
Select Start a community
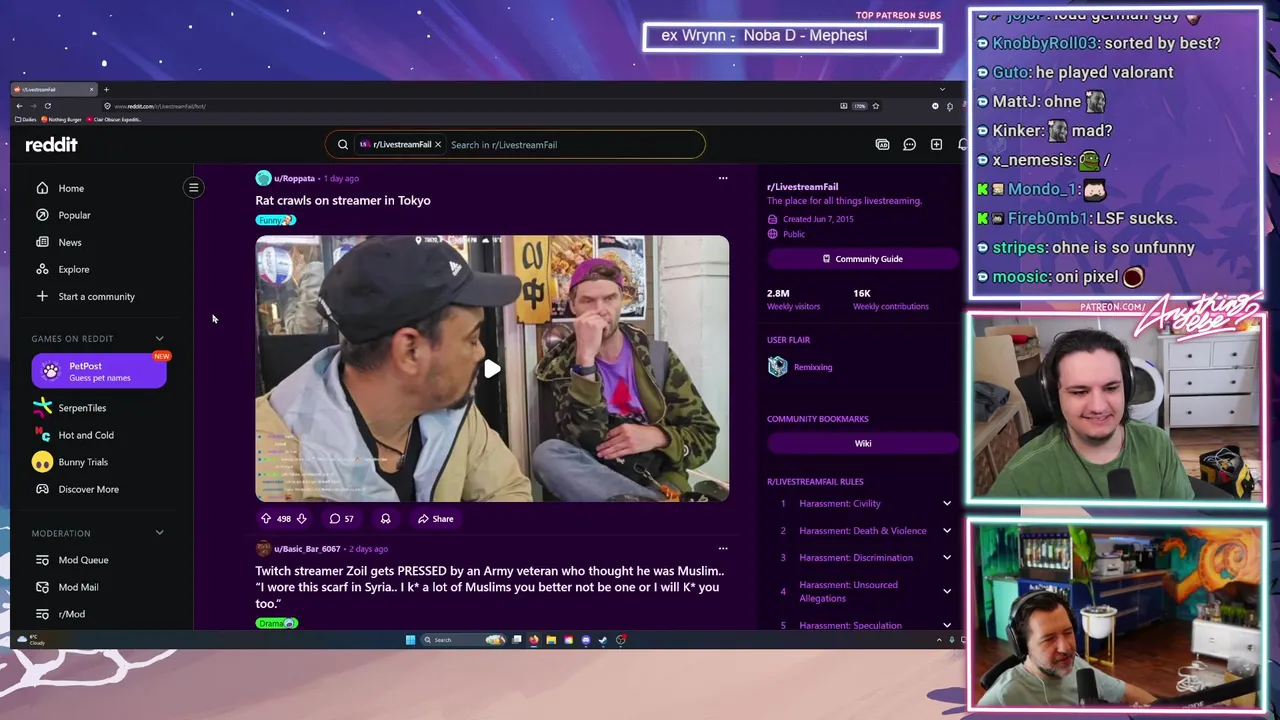96,296
